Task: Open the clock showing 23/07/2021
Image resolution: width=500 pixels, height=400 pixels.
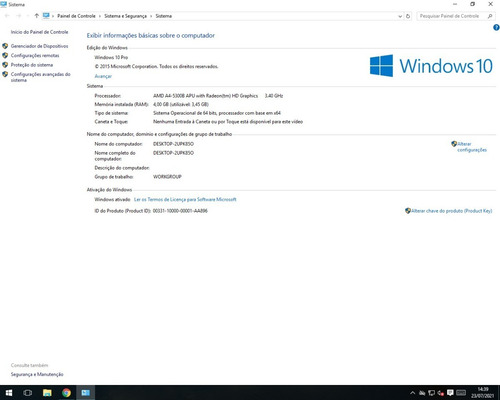Action: (482, 393)
